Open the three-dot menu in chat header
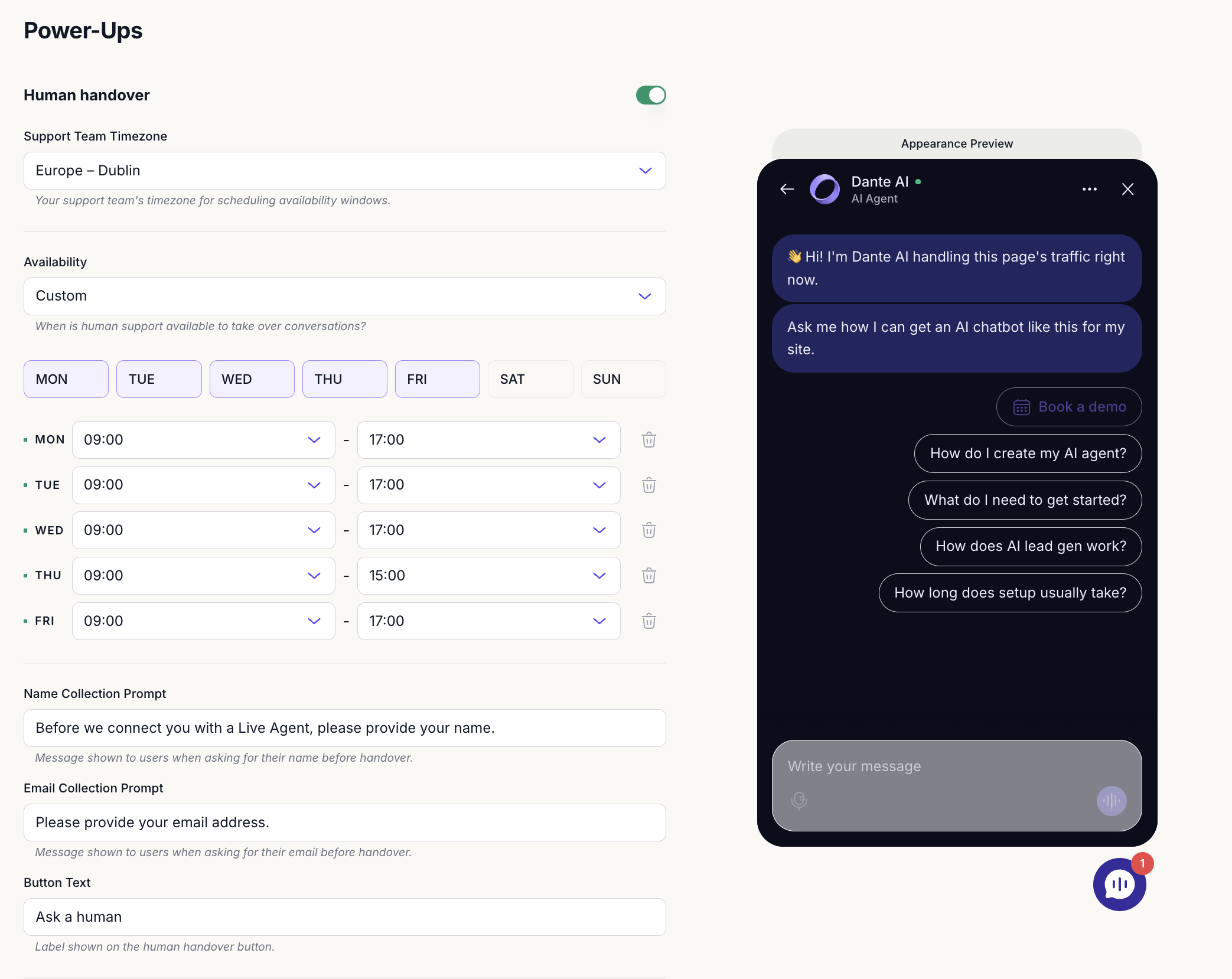The image size is (1232, 979). coord(1089,189)
